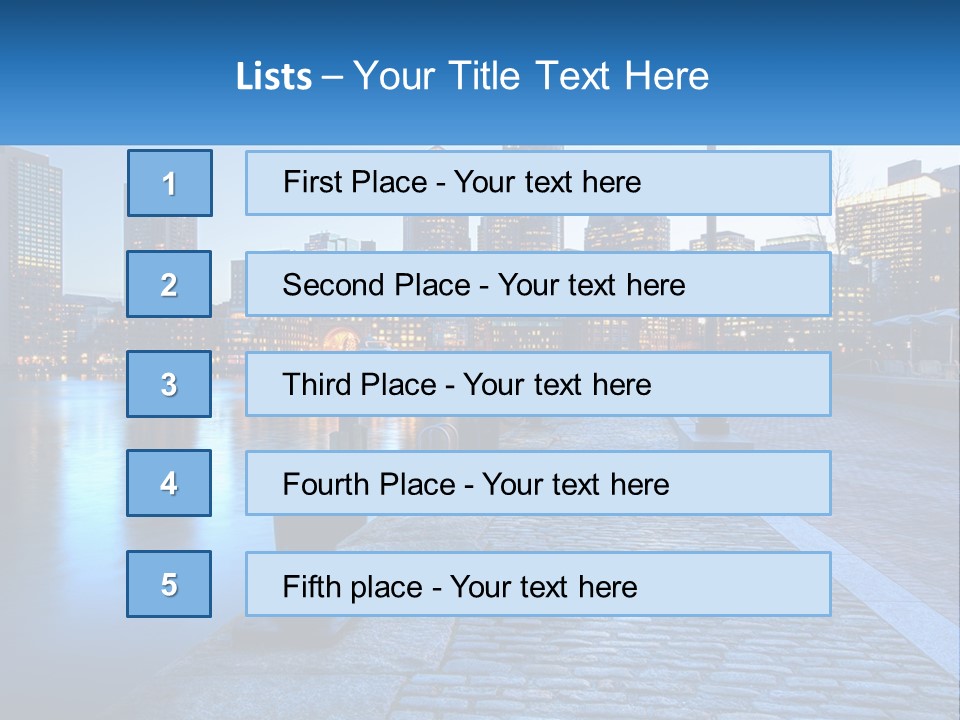Click the number 5 box
This screenshot has height=720, width=960.
[169, 584]
